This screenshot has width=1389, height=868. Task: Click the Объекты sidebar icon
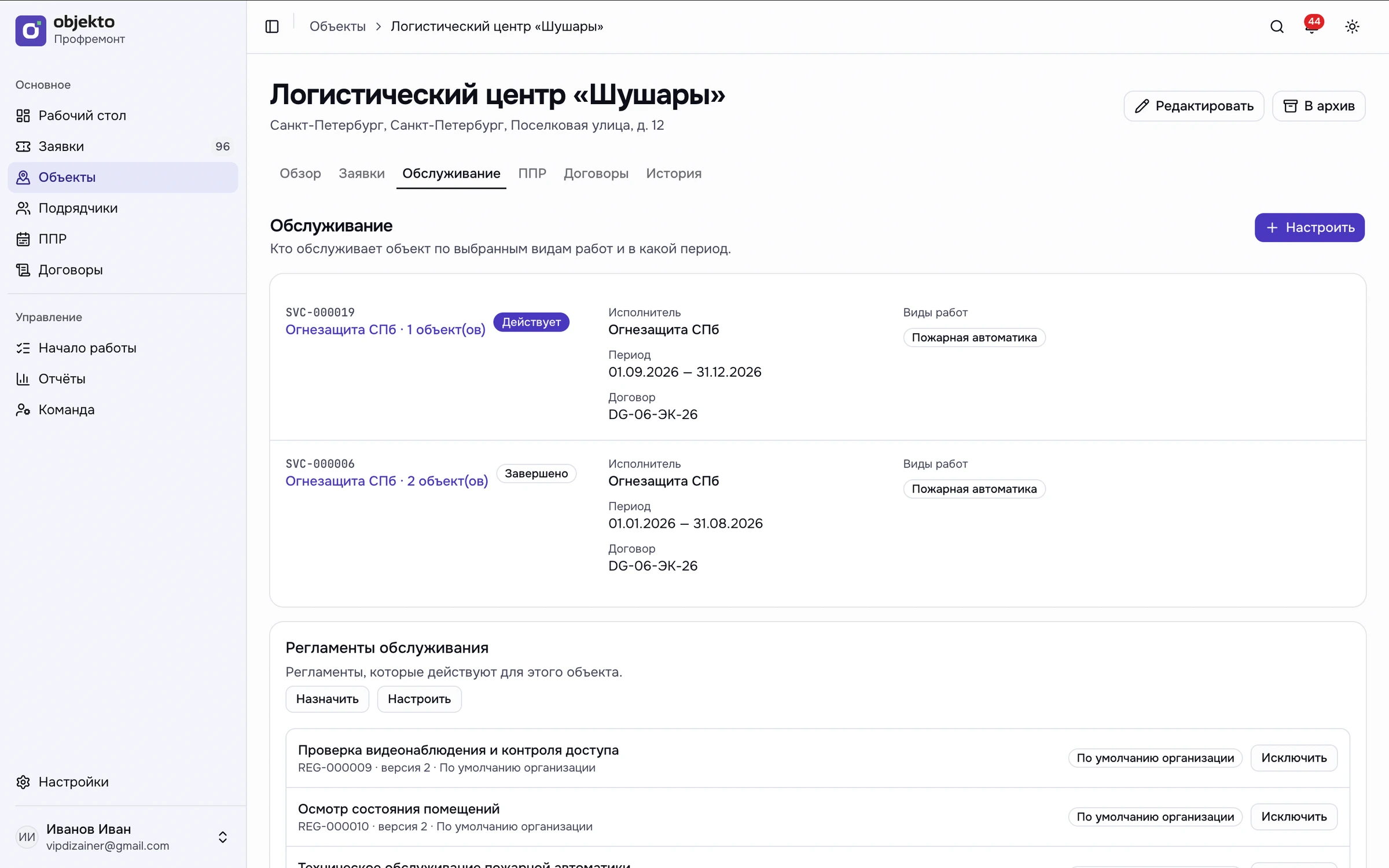click(23, 177)
